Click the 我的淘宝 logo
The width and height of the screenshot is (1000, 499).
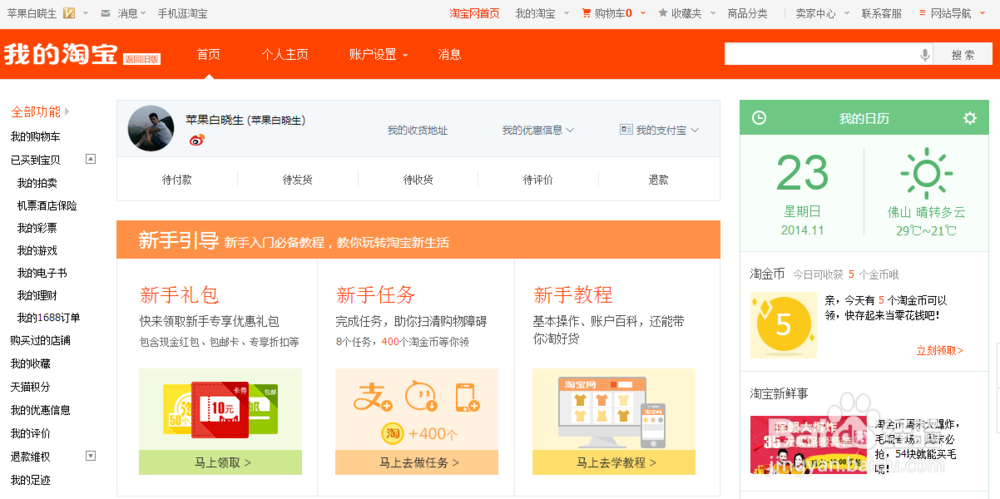(x=61, y=55)
